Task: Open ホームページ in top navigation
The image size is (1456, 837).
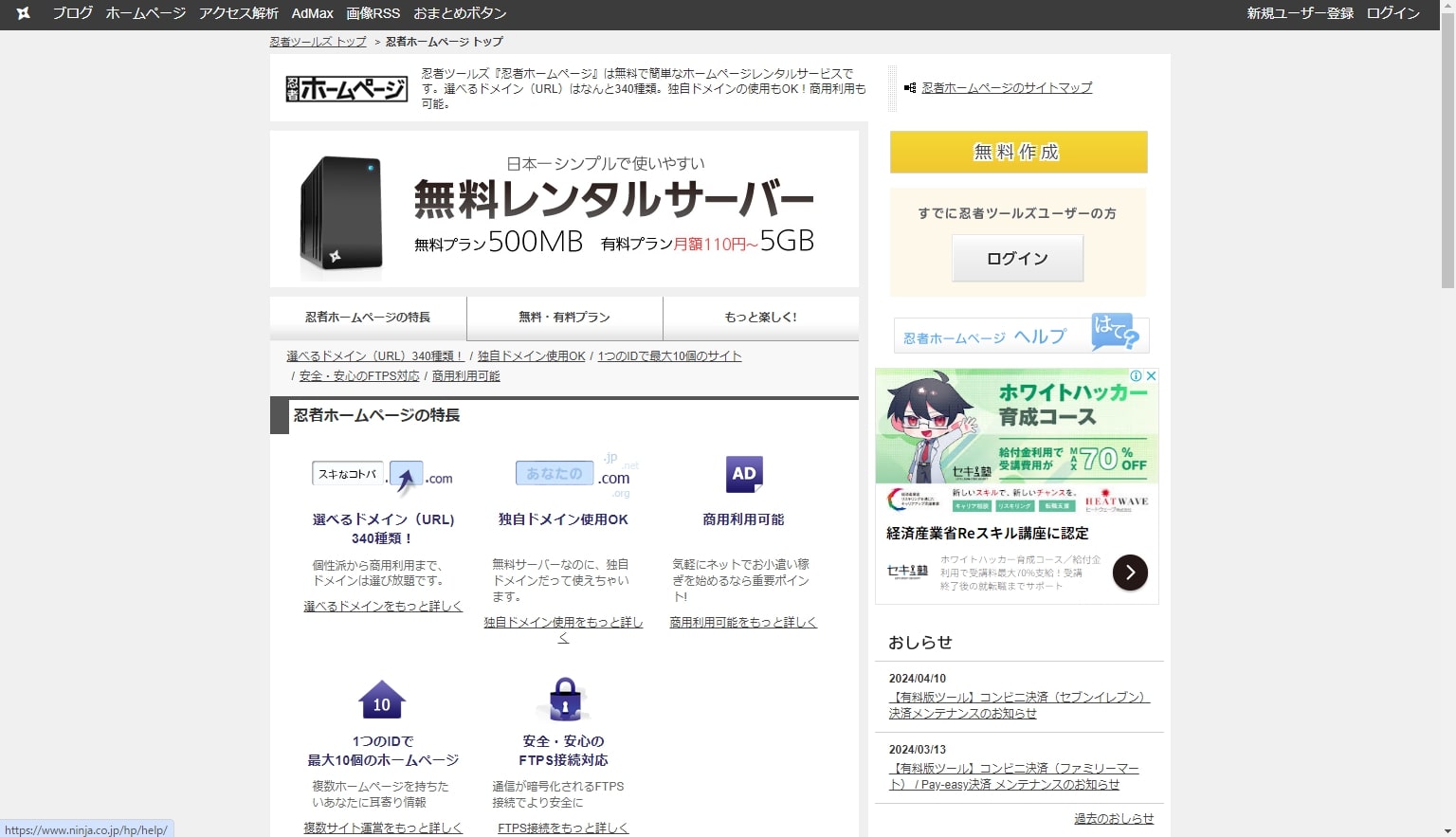Action: (x=146, y=13)
